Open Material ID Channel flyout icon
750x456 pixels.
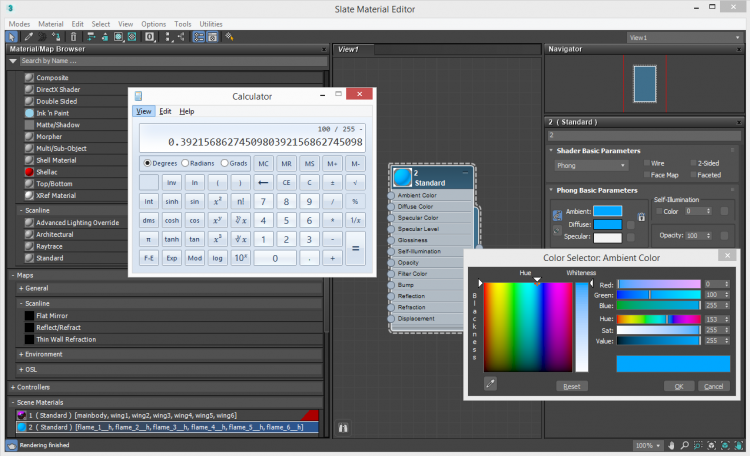pos(150,37)
